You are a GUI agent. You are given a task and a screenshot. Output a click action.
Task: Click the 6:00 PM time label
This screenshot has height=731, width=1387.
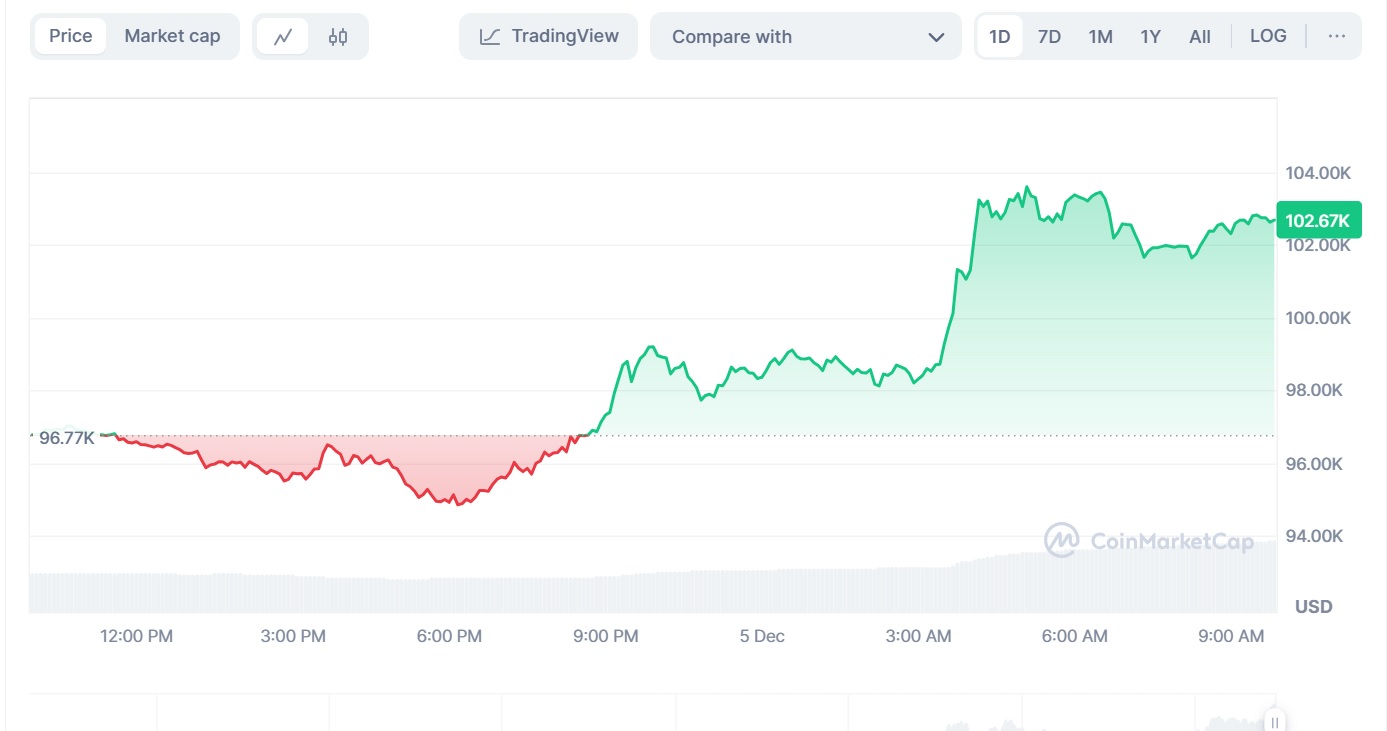[x=449, y=636]
